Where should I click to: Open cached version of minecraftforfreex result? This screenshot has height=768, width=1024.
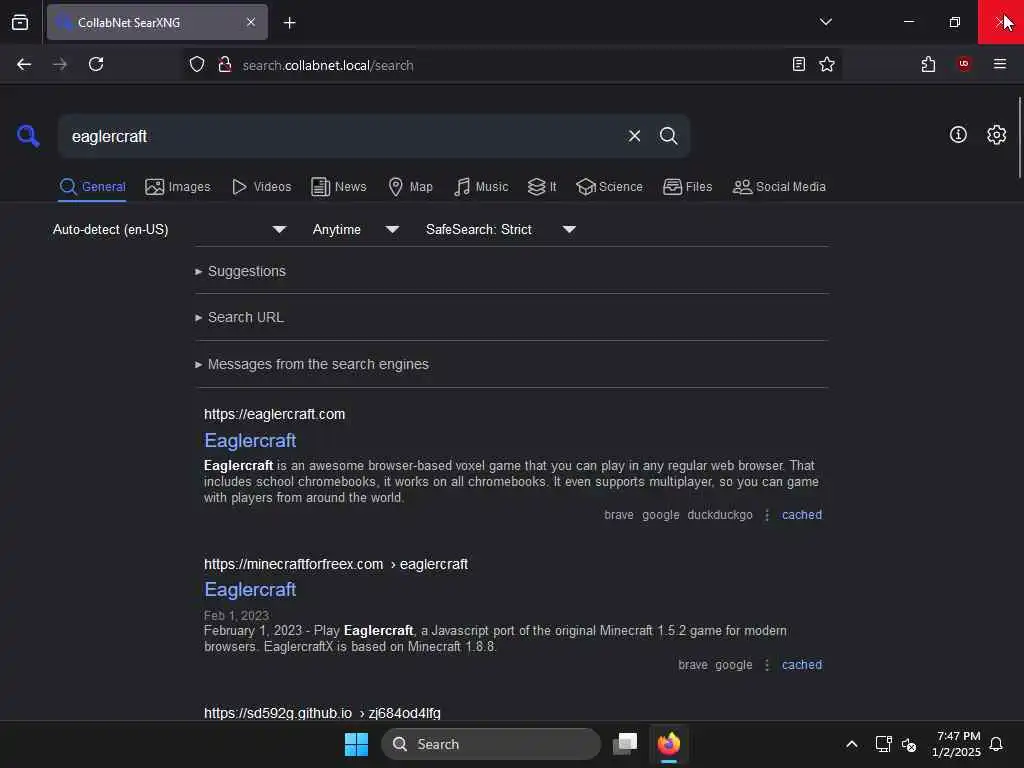click(801, 664)
